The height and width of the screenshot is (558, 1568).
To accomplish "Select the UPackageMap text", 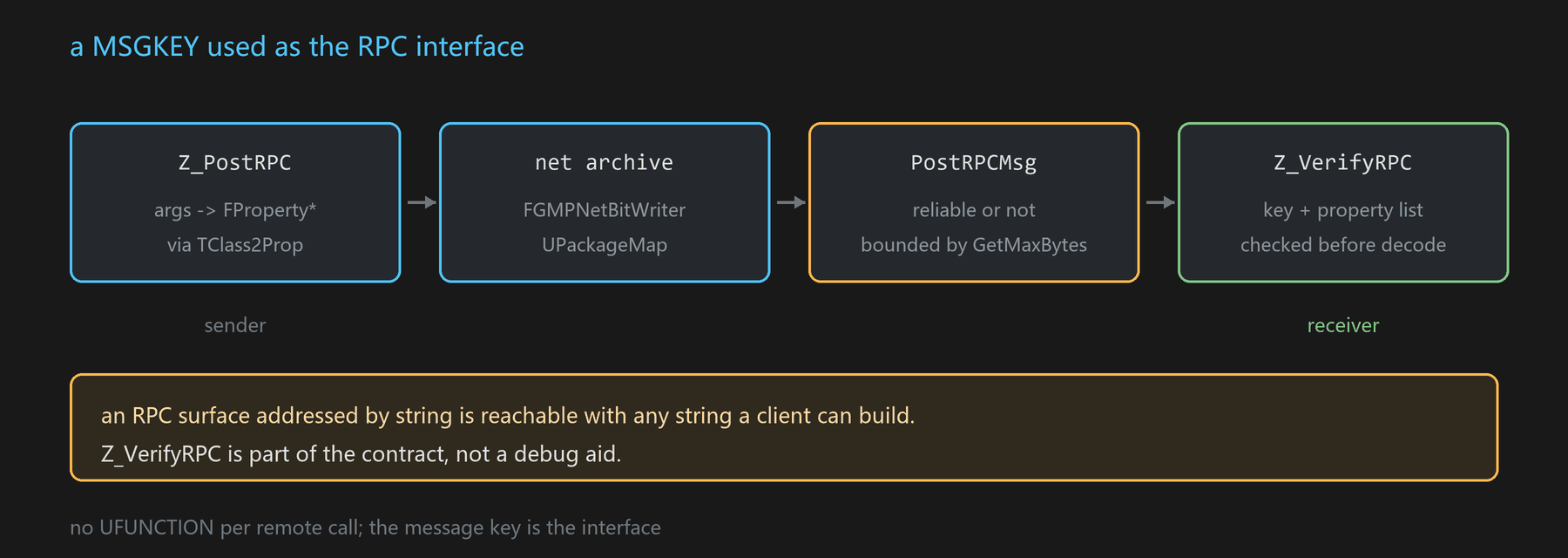I will pyautogui.click(x=605, y=245).
